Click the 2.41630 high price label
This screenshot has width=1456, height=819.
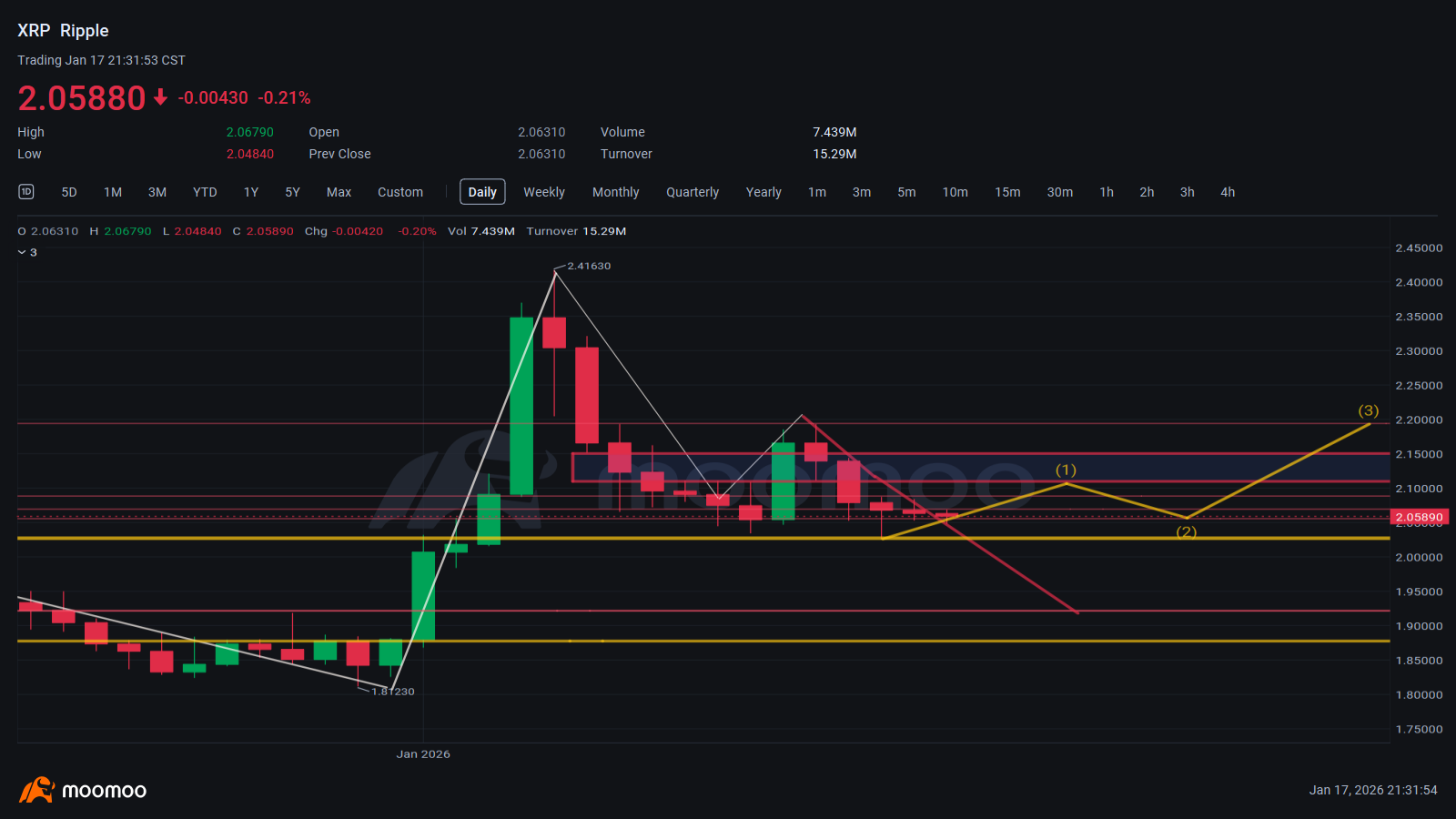click(589, 266)
